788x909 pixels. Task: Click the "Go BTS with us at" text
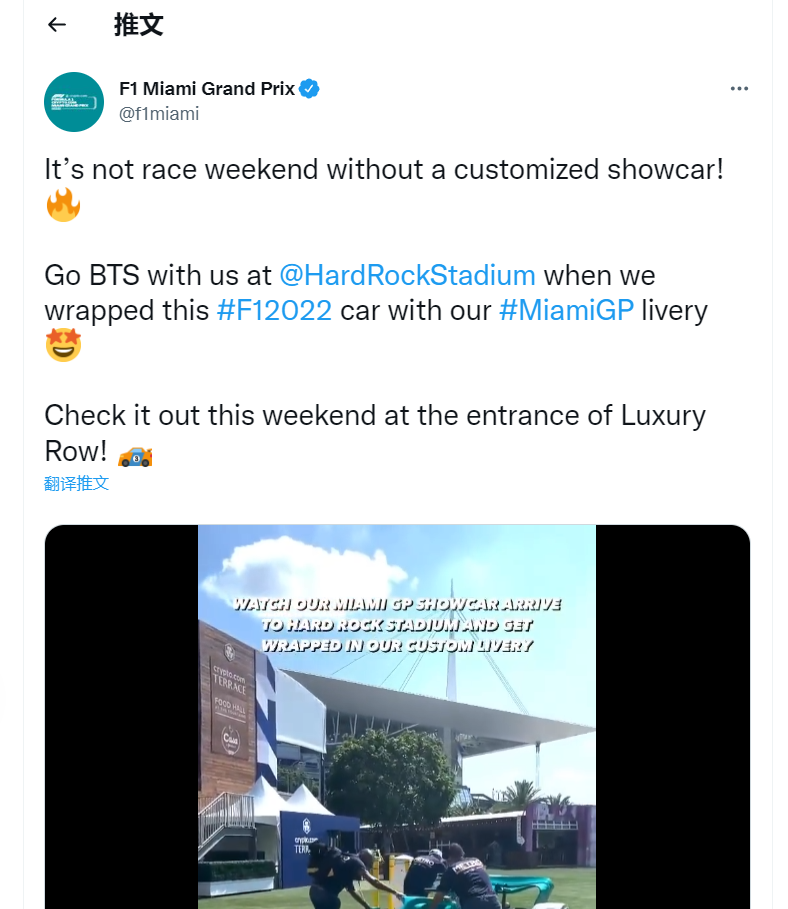coord(156,275)
